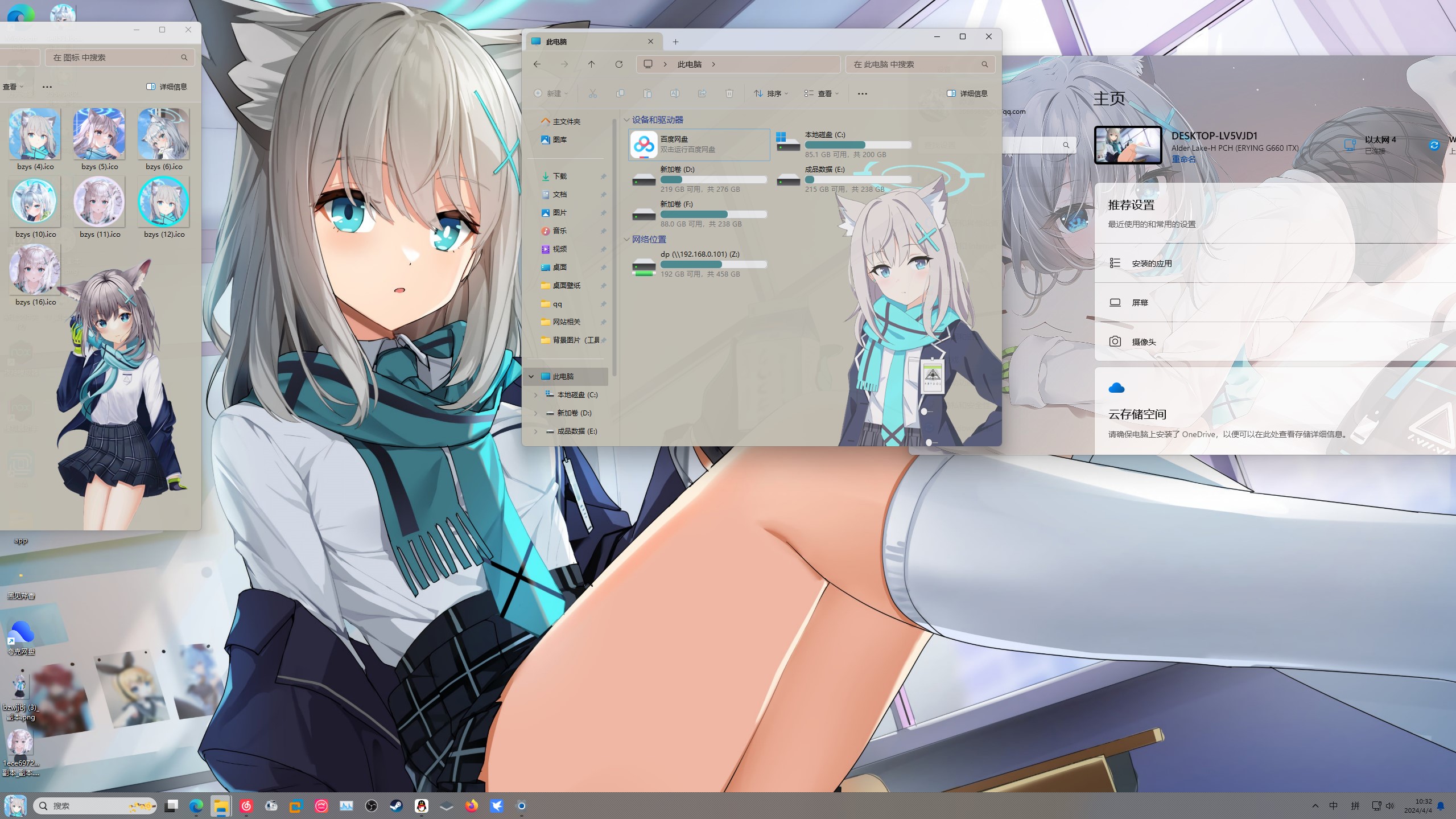Viewport: 1456px width, 819px height.
Task: Open See more ellipsis menu in This PC
Action: [862, 93]
